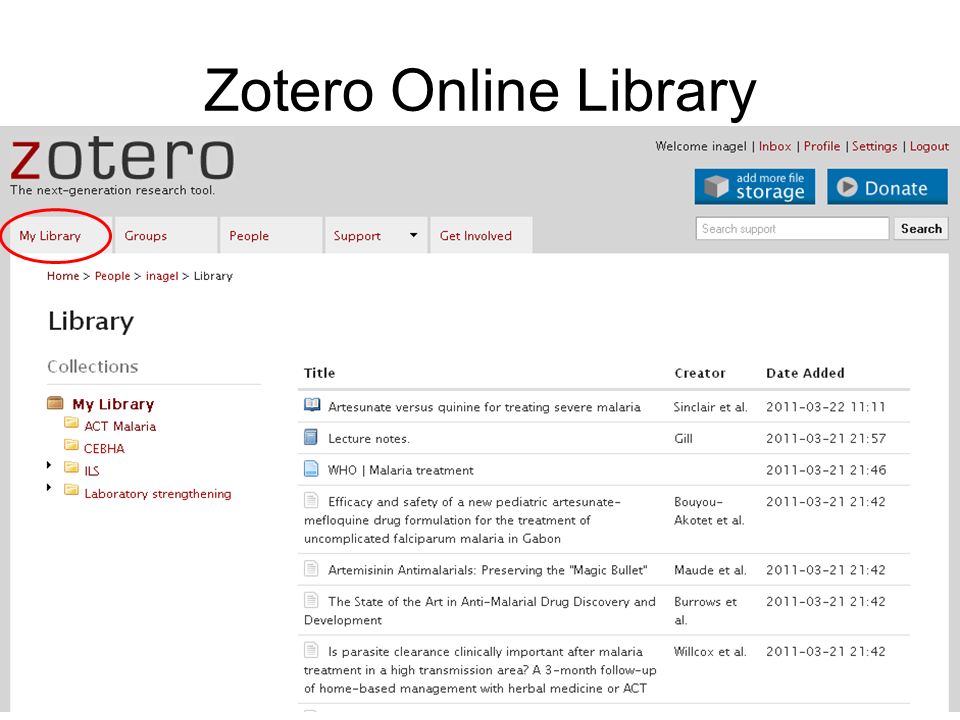The width and height of the screenshot is (960, 720).
Task: Click the CEBHA folder icon
Action: tap(71, 445)
